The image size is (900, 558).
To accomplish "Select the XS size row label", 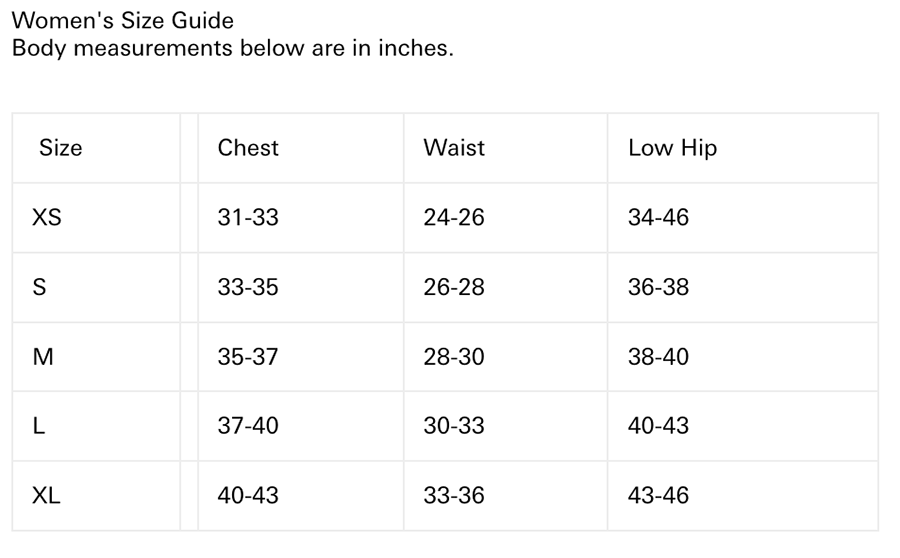I will (47, 217).
